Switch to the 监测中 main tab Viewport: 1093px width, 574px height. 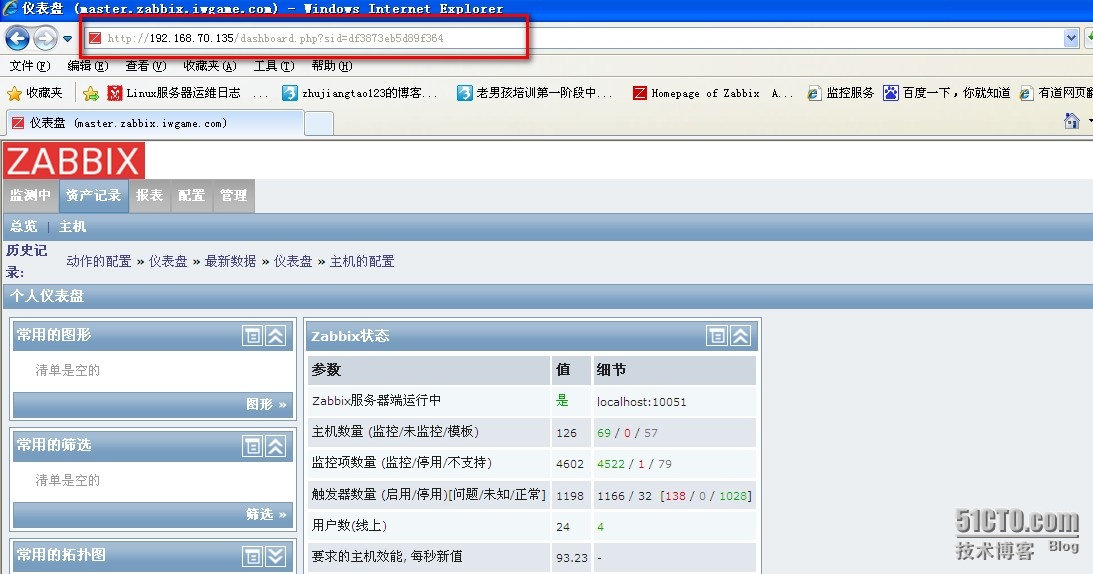pyautogui.click(x=30, y=195)
